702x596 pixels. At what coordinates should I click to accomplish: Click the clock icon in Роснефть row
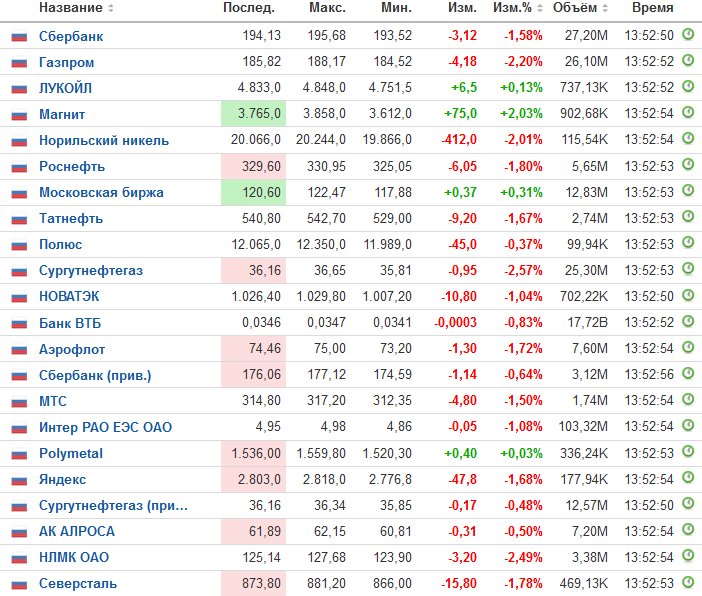(x=688, y=164)
